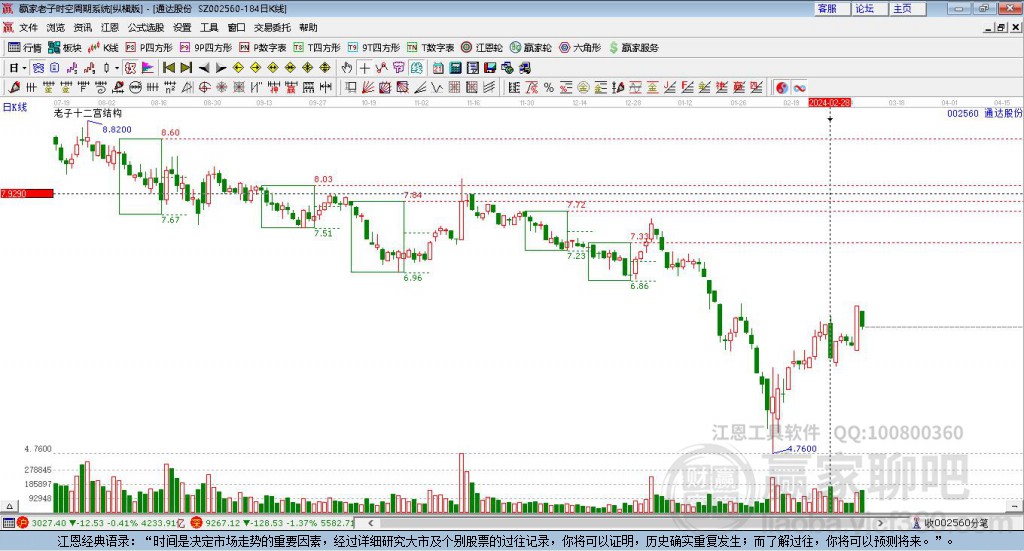Open the 设置 menu
Screen dimensions: 1024x551
coord(182,27)
